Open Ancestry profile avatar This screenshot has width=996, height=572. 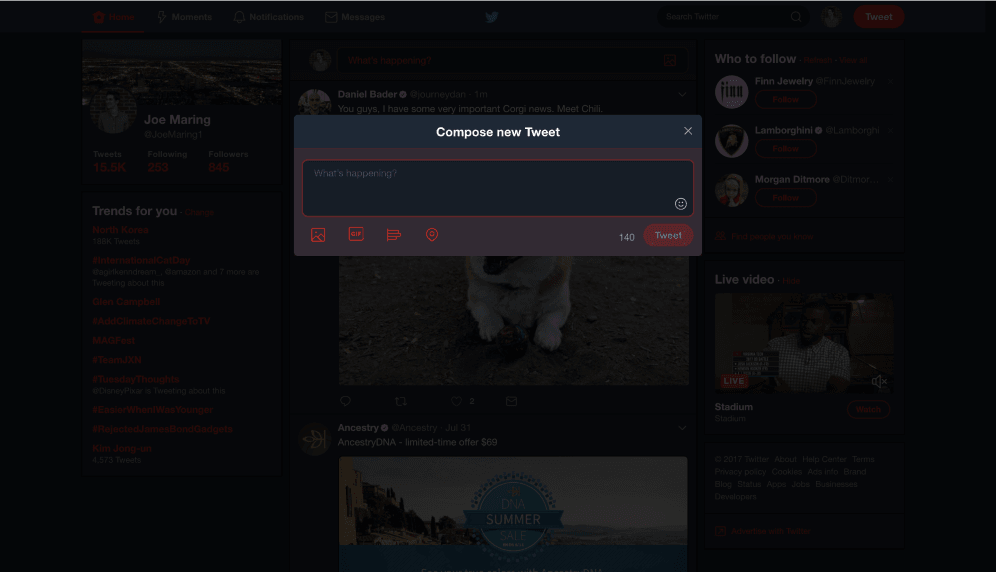click(314, 439)
